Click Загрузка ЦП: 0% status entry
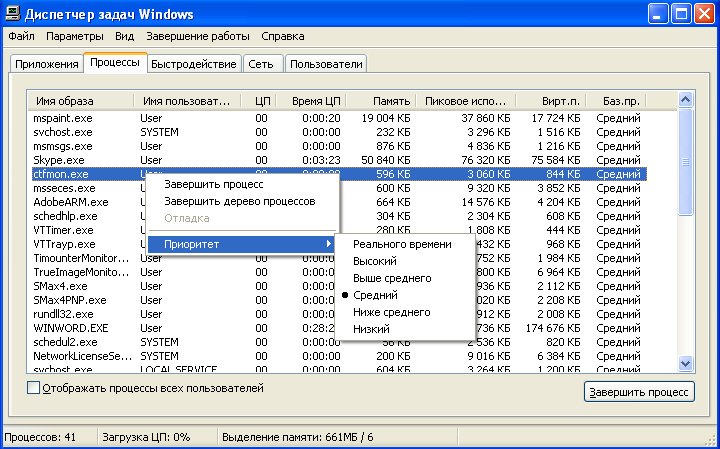 (146, 437)
